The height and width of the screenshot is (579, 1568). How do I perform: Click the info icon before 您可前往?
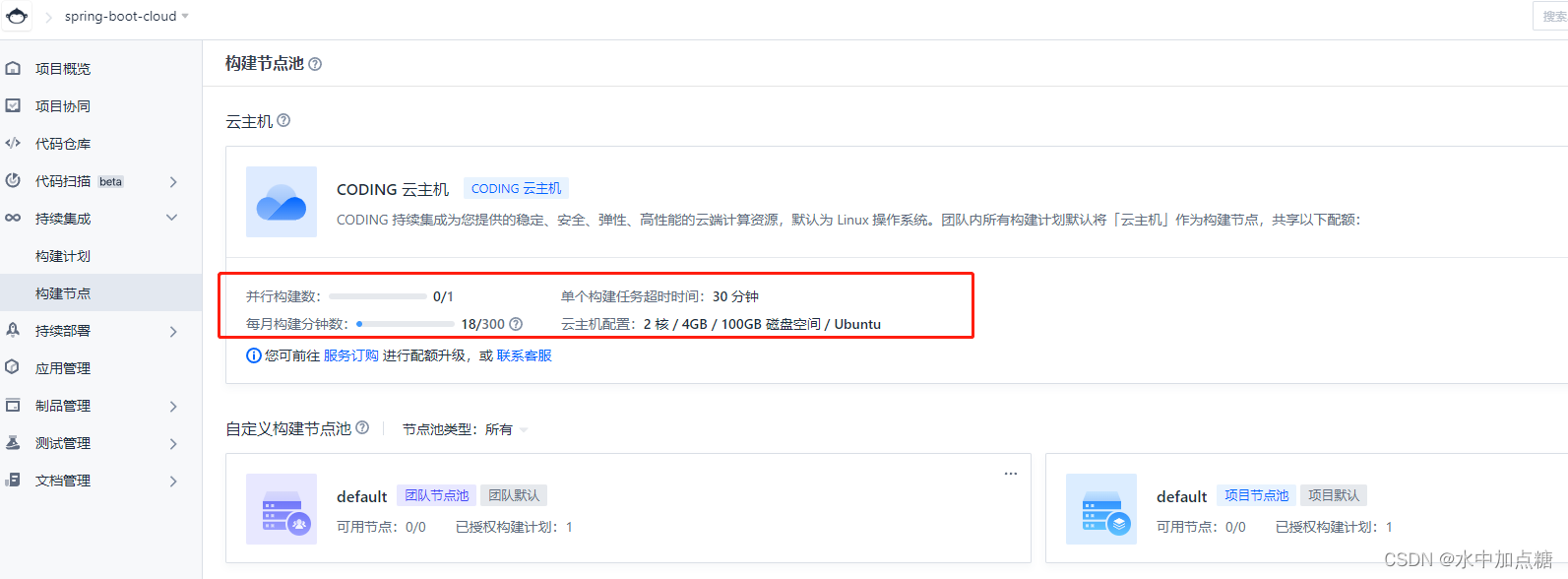254,355
